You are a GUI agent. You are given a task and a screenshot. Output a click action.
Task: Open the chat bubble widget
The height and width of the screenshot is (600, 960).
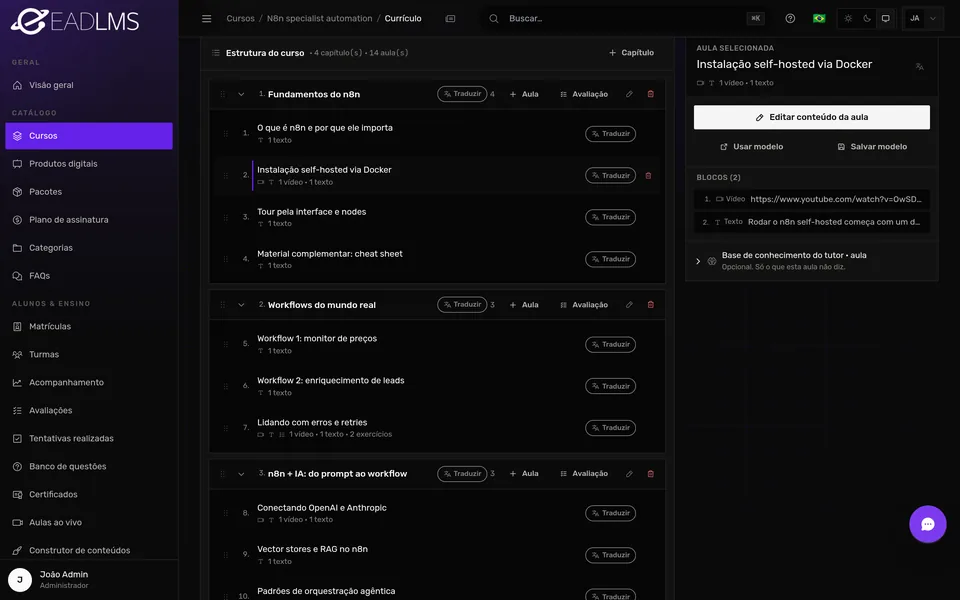pyautogui.click(x=928, y=524)
